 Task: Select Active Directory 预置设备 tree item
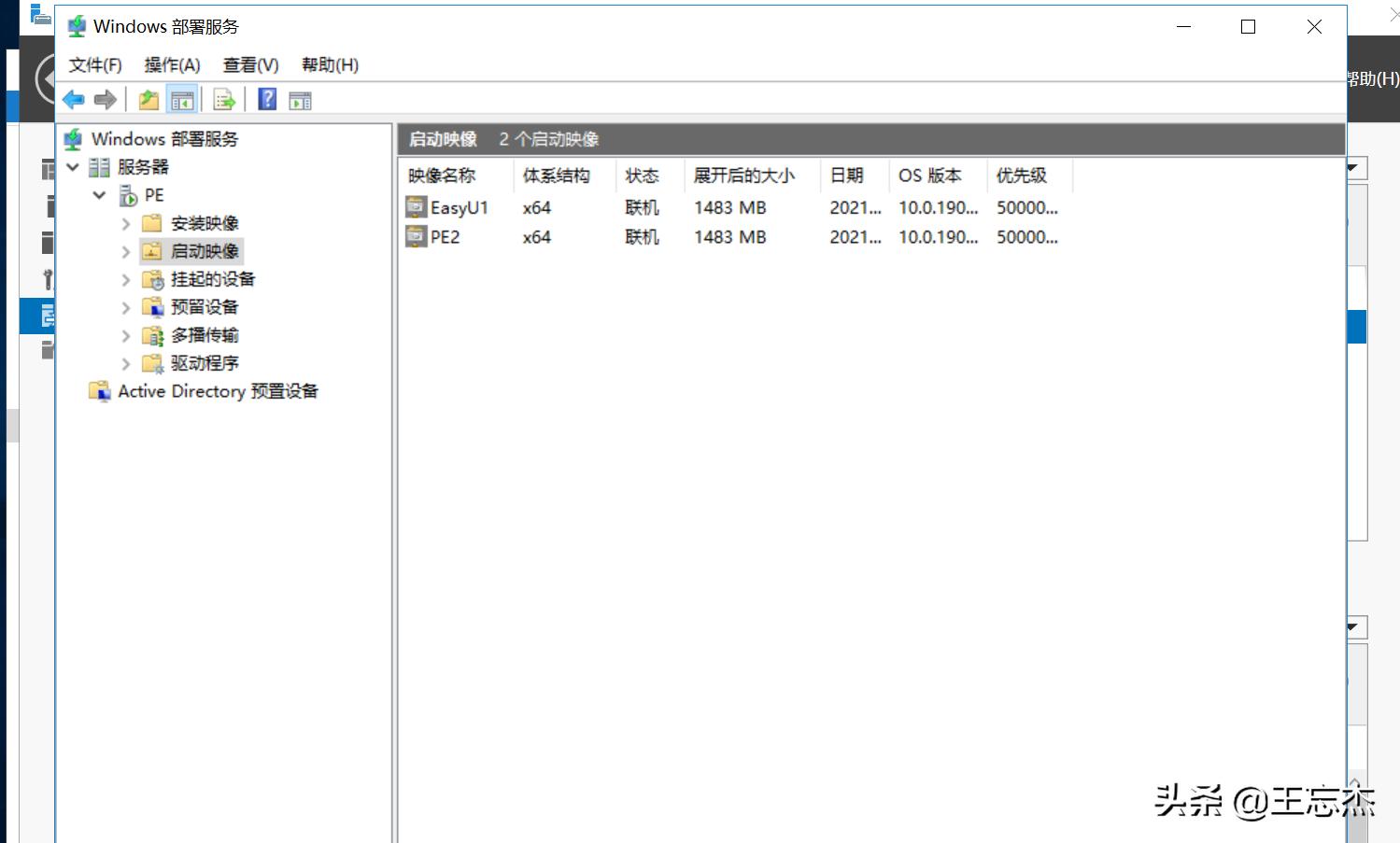(218, 391)
